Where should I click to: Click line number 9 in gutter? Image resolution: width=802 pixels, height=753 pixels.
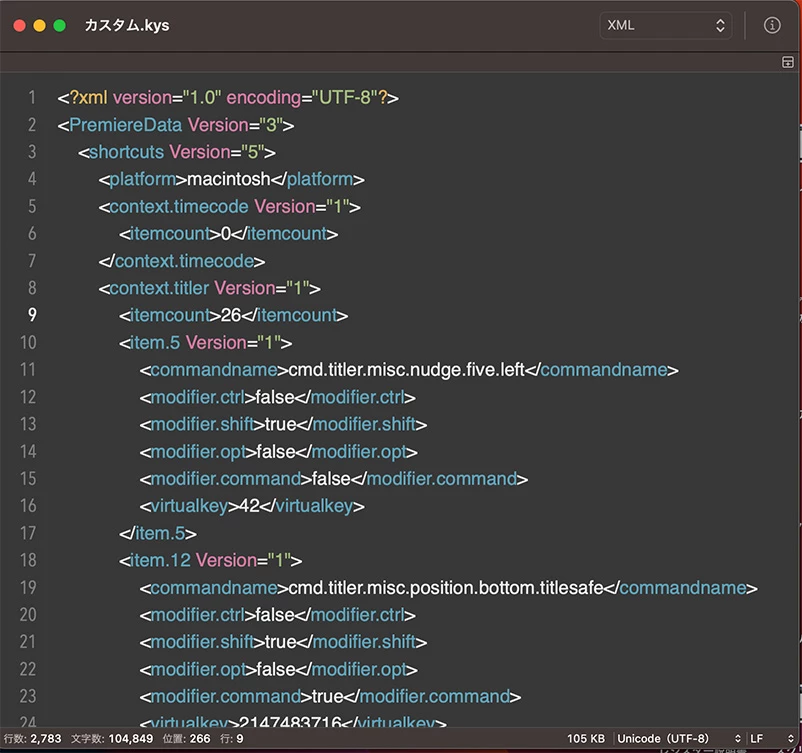32,315
